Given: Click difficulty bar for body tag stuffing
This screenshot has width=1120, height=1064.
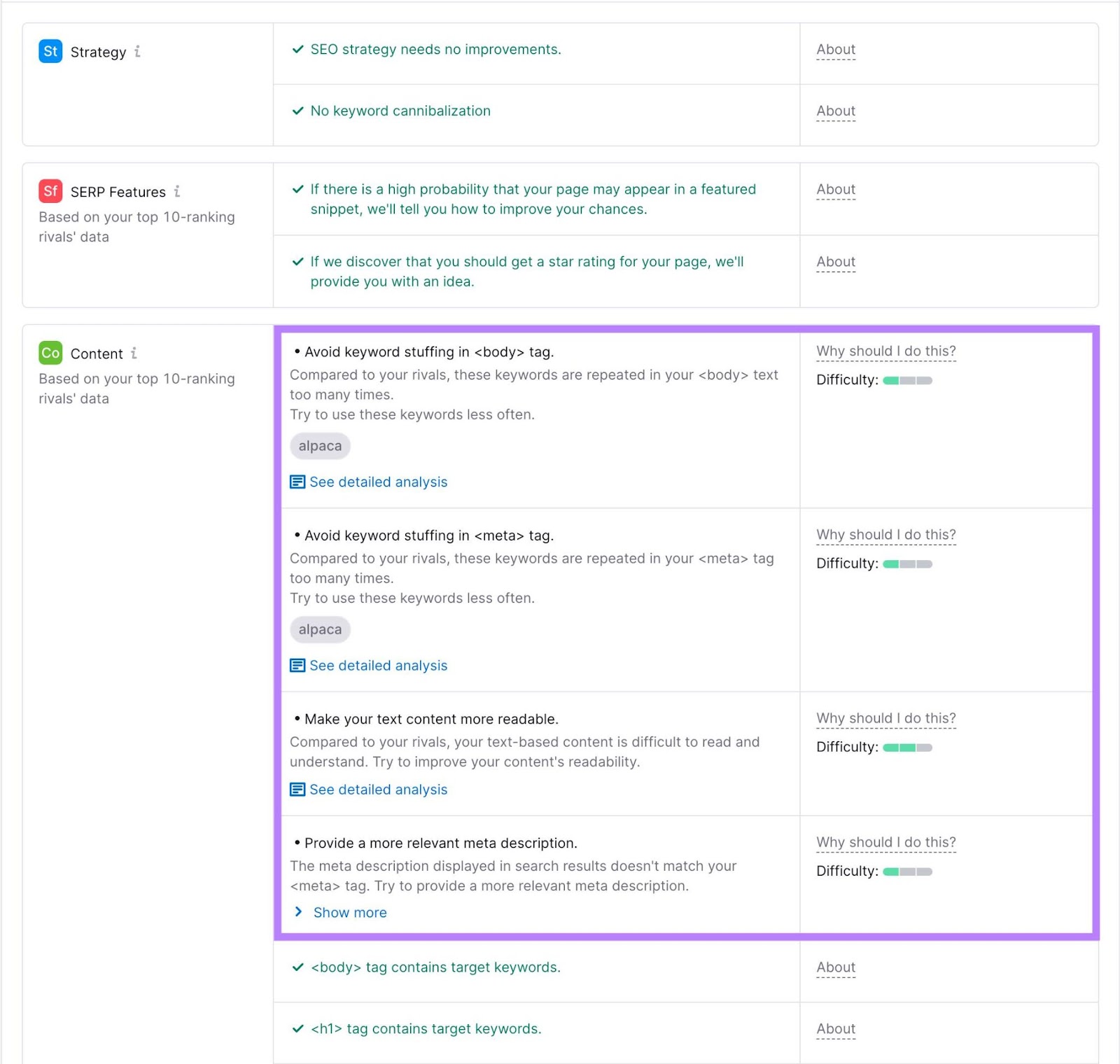Looking at the screenshot, I should pyautogui.click(x=907, y=380).
